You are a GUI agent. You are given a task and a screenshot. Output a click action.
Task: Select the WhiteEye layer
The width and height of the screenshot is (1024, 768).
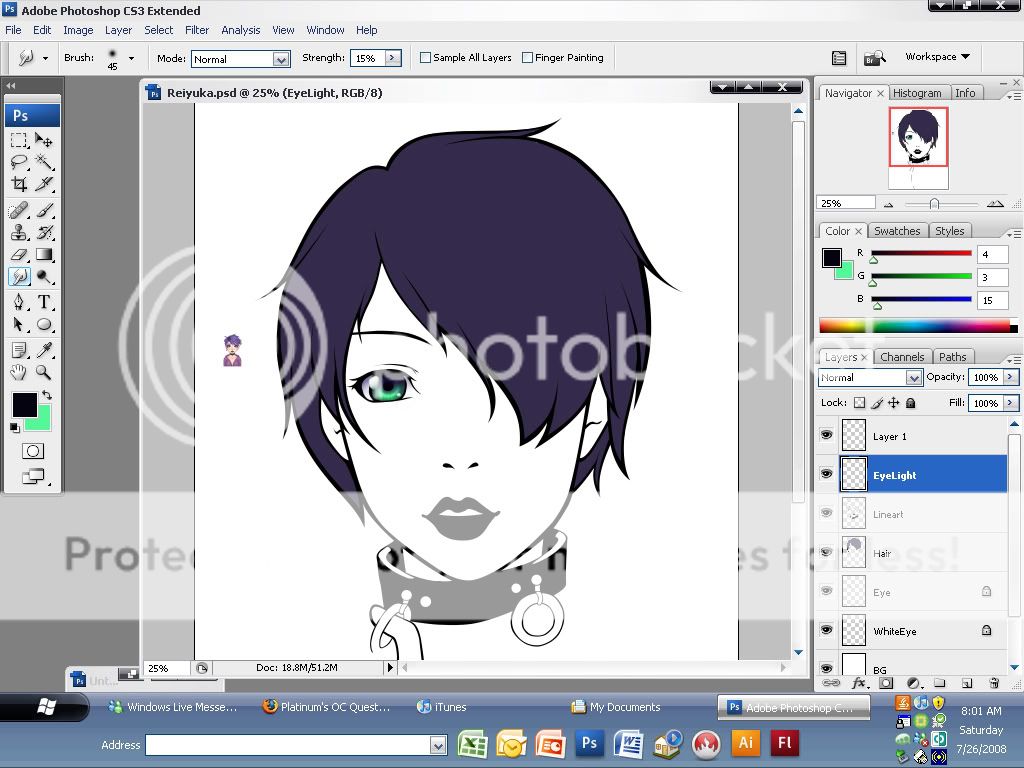894,631
